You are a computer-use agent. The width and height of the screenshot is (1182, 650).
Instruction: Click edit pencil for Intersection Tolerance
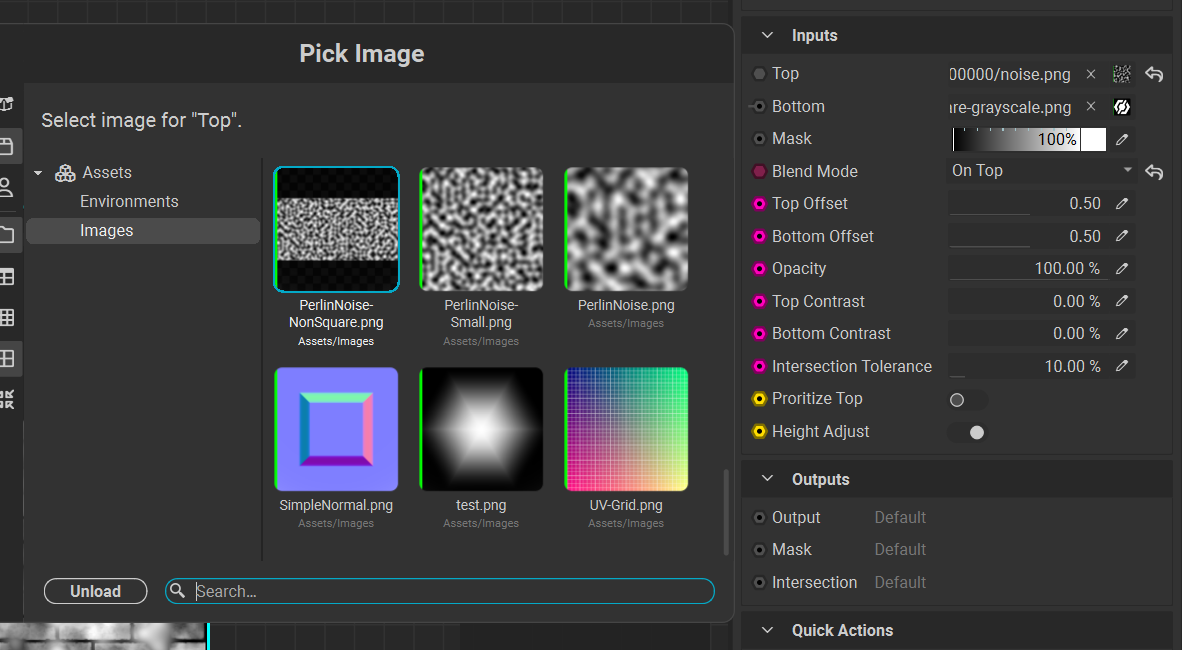[1122, 366]
